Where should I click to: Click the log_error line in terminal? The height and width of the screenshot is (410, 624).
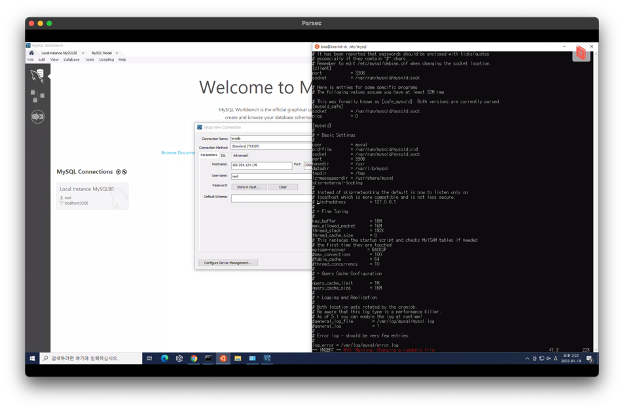[355, 345]
